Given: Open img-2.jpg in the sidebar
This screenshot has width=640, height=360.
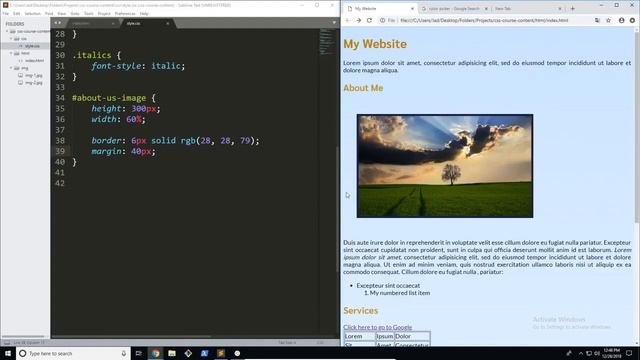Looking at the screenshot, I should click(33, 83).
